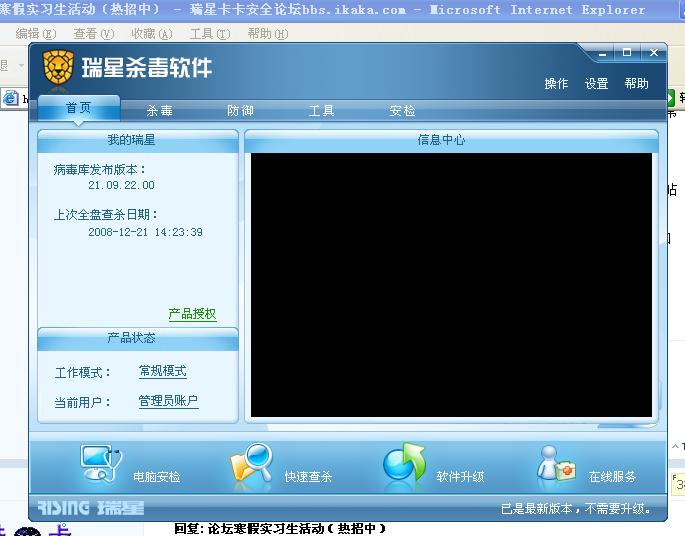
Task: Click the 产品状态 panel header
Action: pyautogui.click(x=138, y=339)
